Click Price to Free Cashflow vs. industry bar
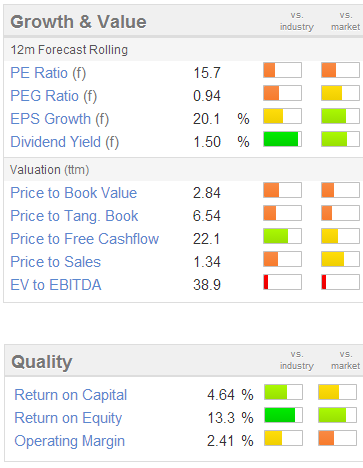The image size is (363, 468). tap(282, 236)
